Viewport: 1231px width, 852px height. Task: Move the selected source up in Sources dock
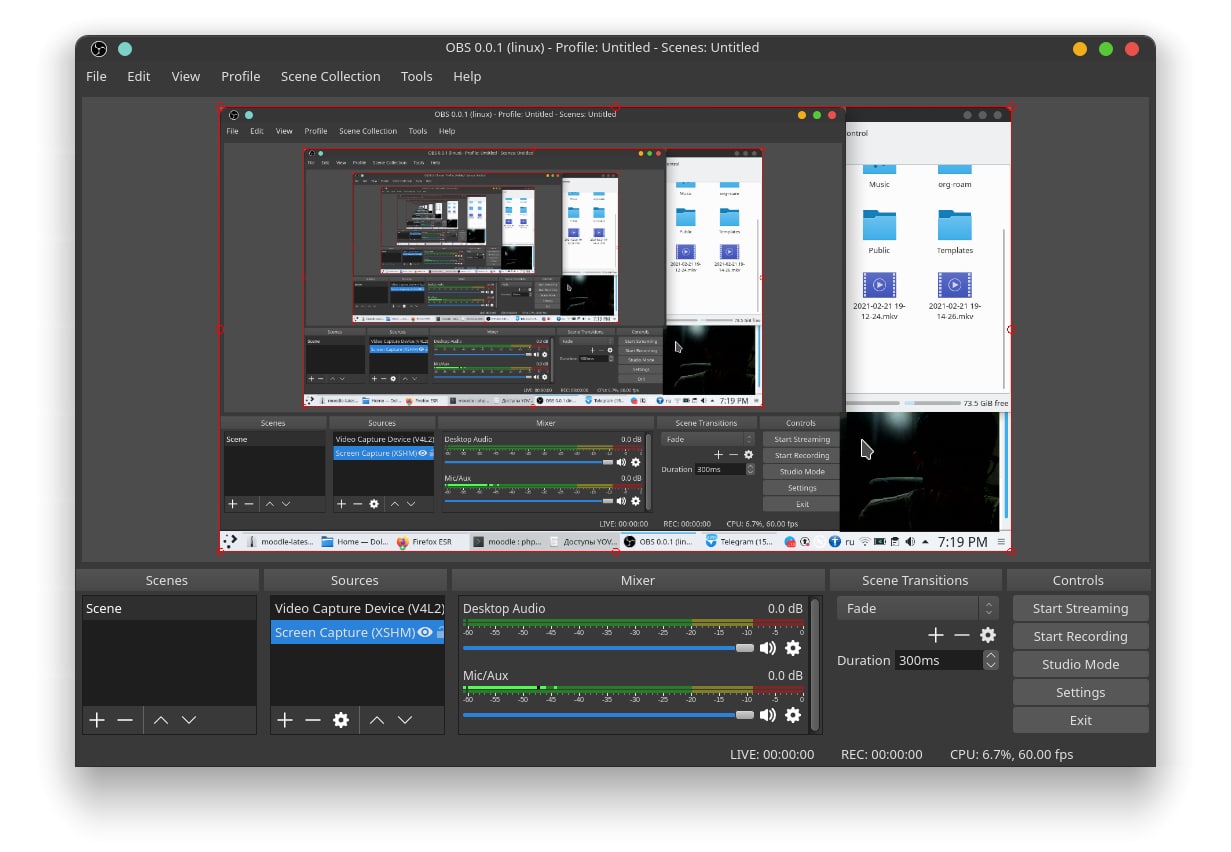[x=377, y=720]
